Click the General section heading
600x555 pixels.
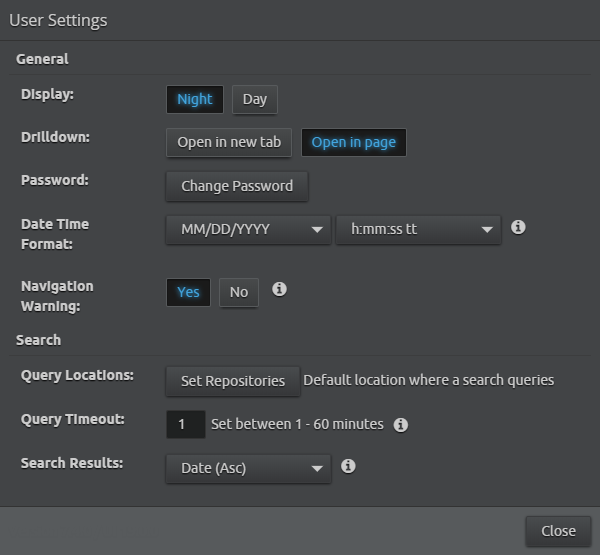tap(42, 59)
